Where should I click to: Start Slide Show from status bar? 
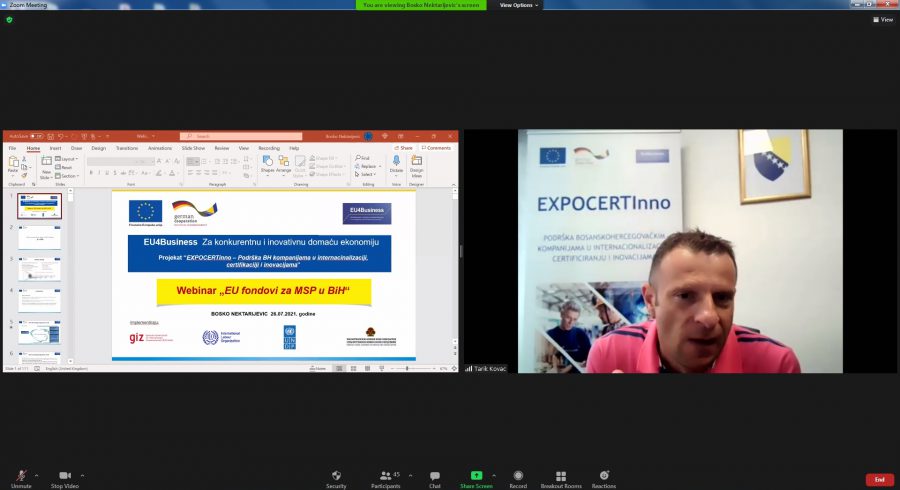pos(381,368)
